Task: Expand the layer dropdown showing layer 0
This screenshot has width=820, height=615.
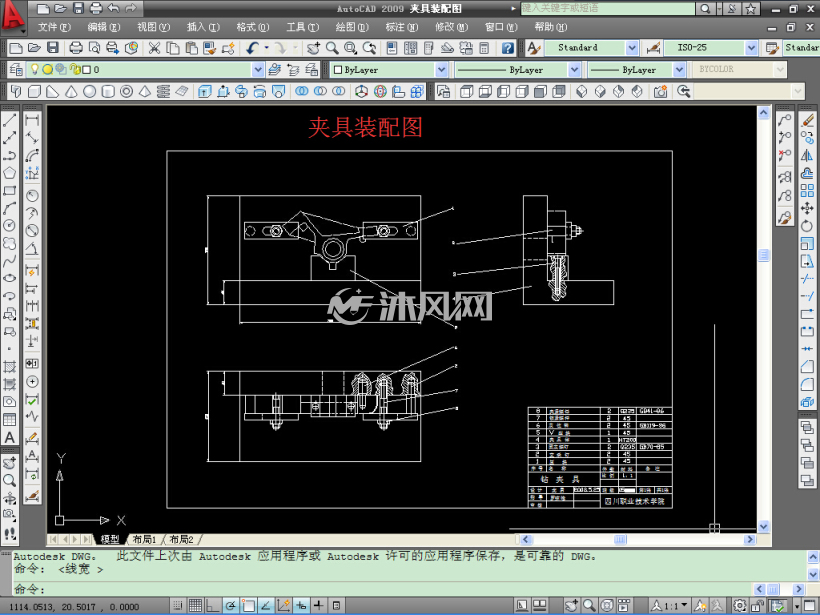Action: [258, 70]
